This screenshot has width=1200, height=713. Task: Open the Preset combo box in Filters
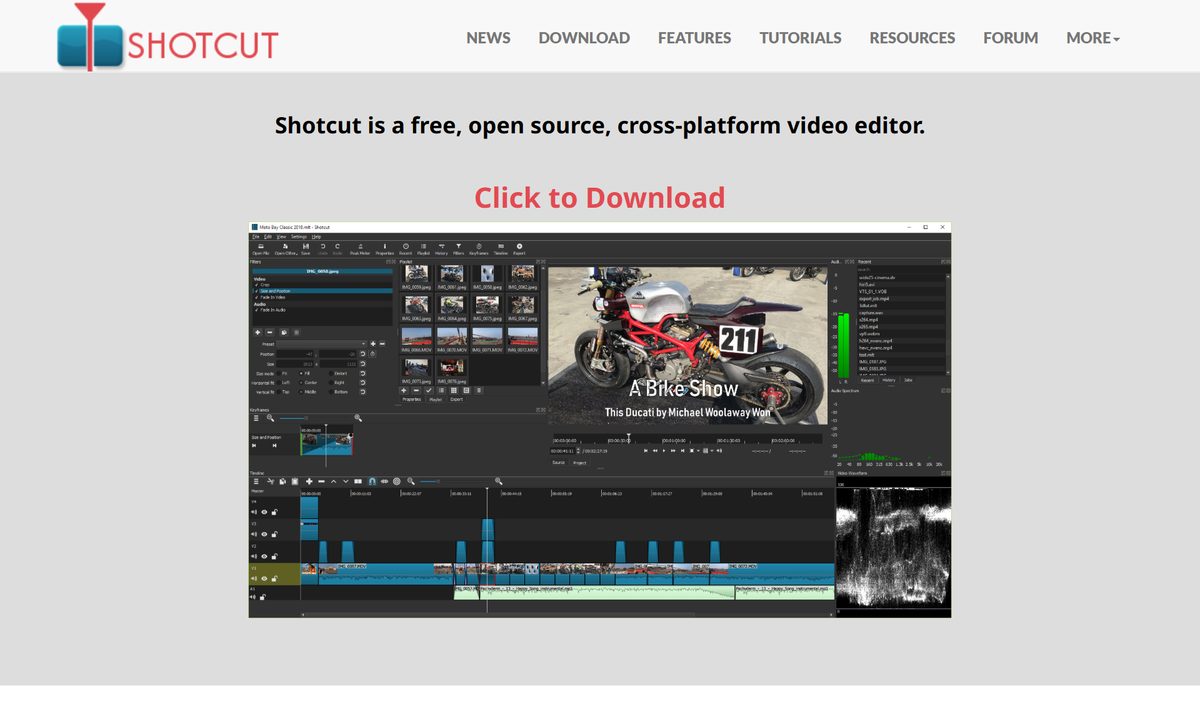[x=322, y=344]
